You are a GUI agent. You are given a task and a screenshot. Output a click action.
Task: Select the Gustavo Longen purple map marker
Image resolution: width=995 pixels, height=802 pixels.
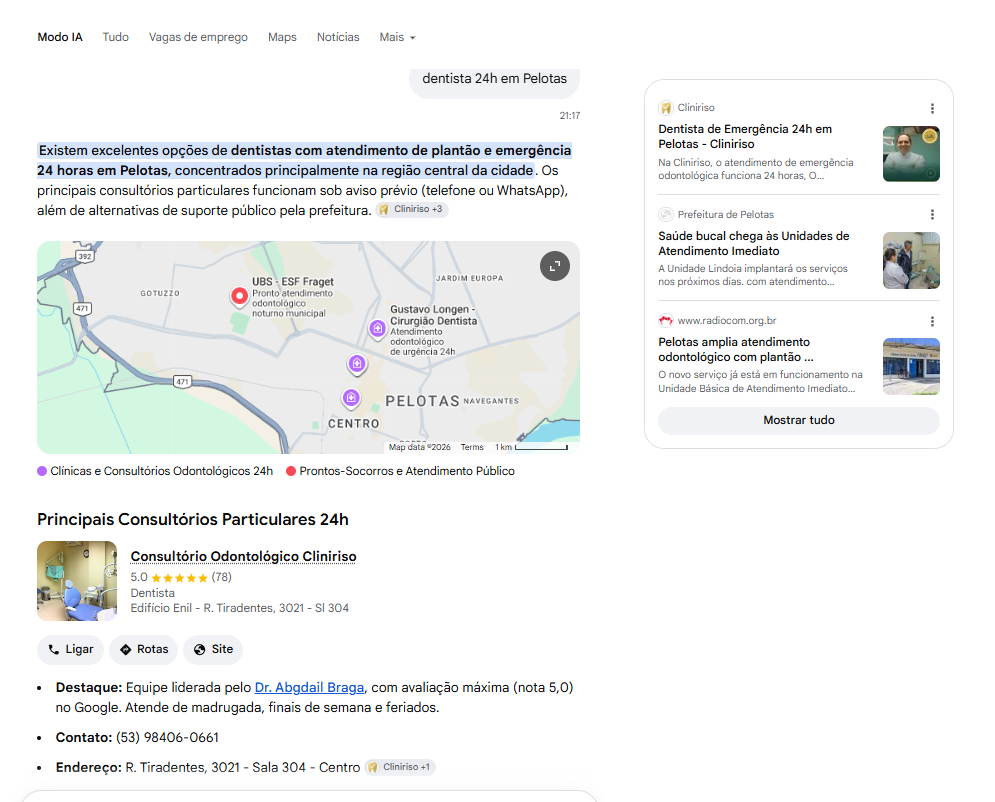[378, 329]
